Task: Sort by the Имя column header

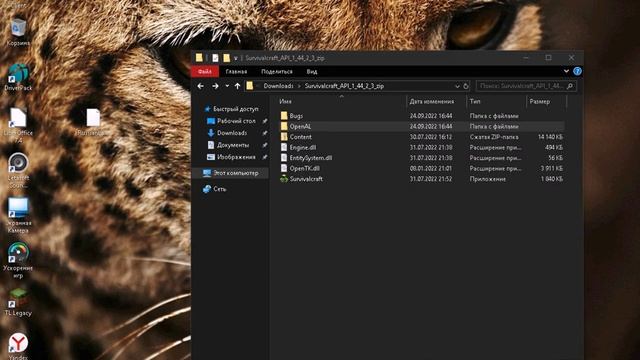Action: pos(285,101)
